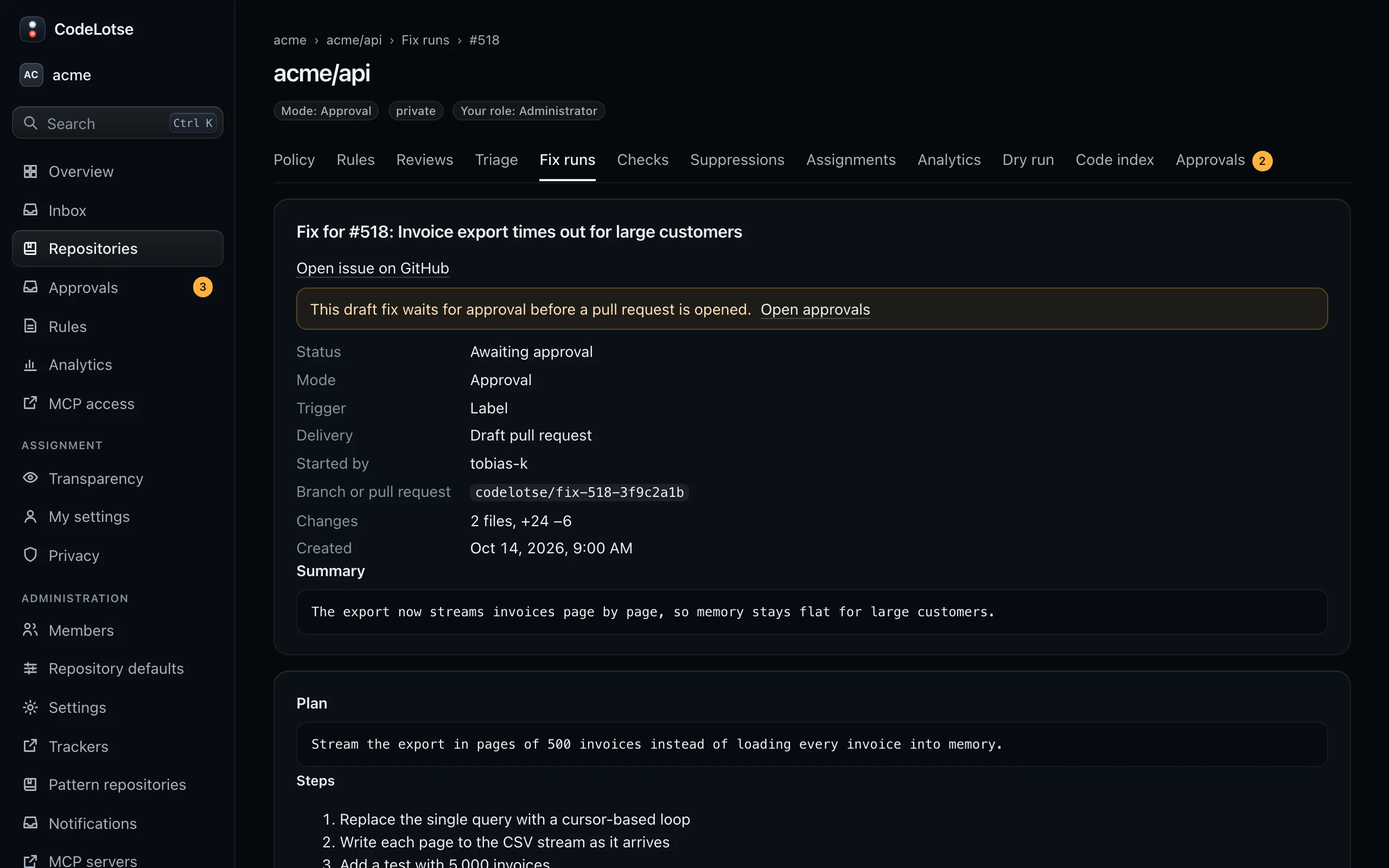This screenshot has height=868, width=1389.
Task: Open the Approvals tab
Action: (x=1224, y=159)
